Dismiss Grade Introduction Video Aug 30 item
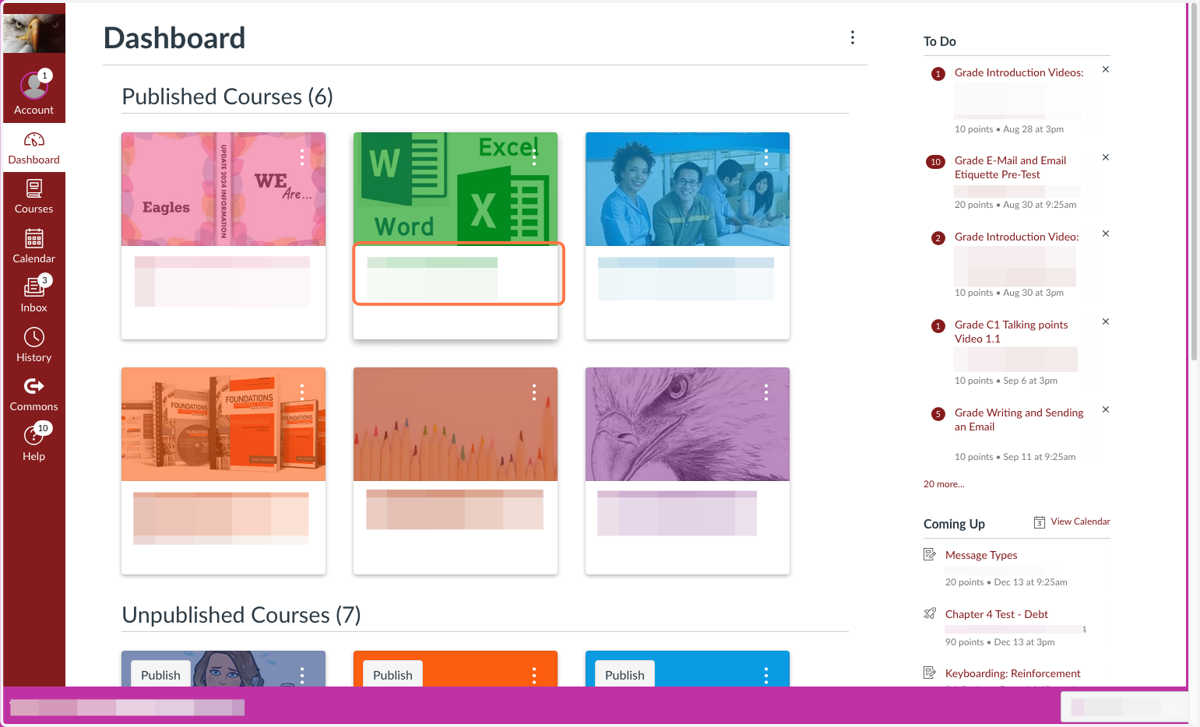1200x727 pixels. click(1105, 234)
